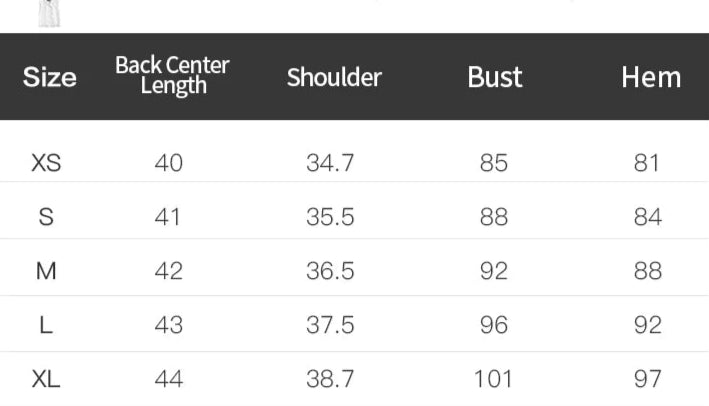This screenshot has width=709, height=406.
Task: Select the XS size row label
Action: pyautogui.click(x=47, y=162)
